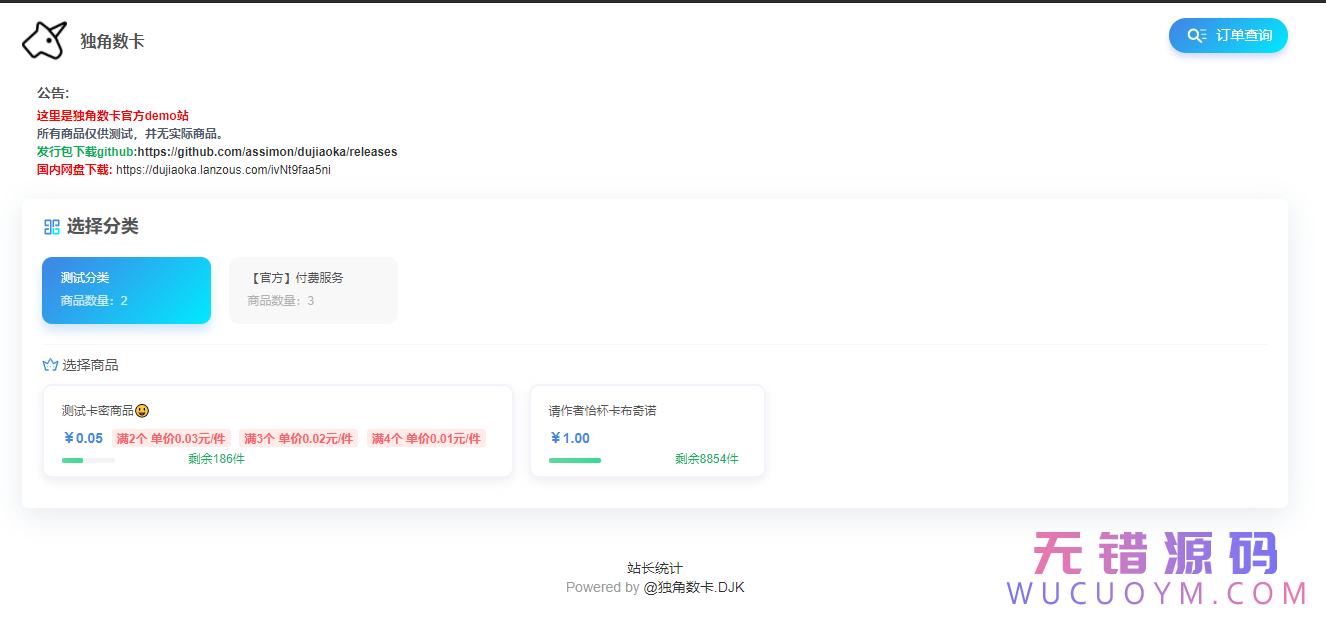
Task: Click the full green stock bar under ¥1.00
Action: (x=575, y=460)
